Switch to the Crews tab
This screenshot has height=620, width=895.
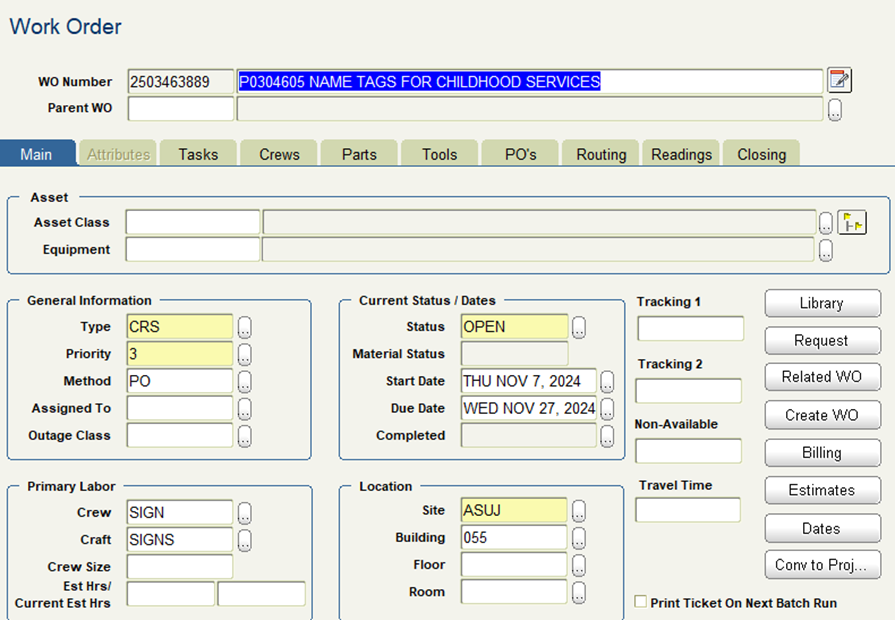pyautogui.click(x=279, y=154)
